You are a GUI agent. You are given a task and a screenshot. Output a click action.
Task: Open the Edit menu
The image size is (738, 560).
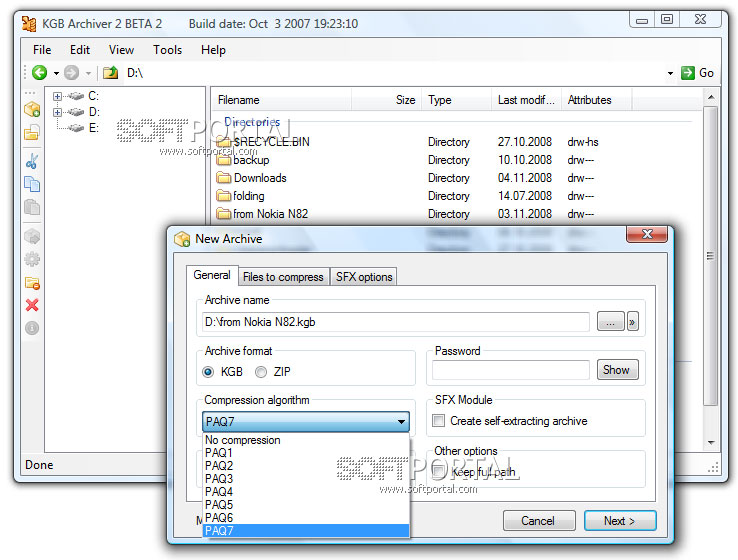[x=80, y=50]
